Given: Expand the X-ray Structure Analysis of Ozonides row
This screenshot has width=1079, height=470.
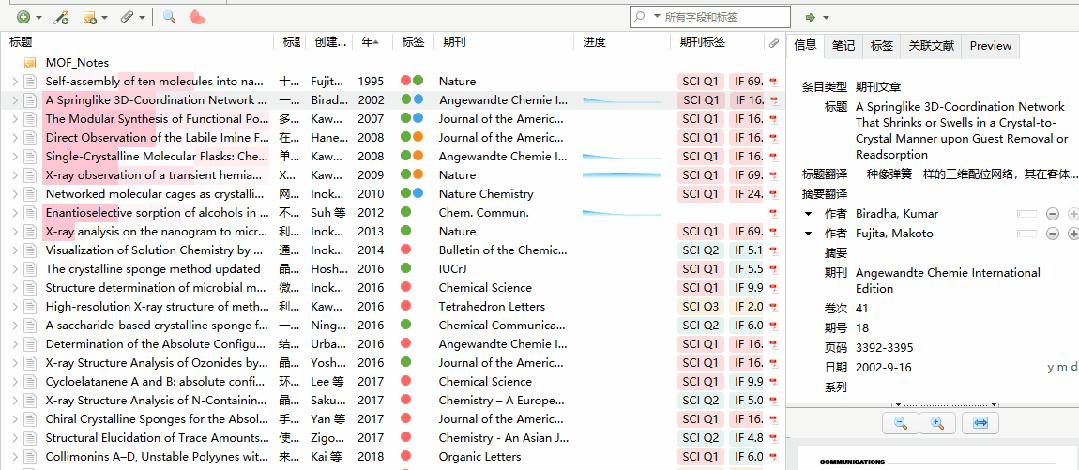Looking at the screenshot, I should tap(14, 363).
